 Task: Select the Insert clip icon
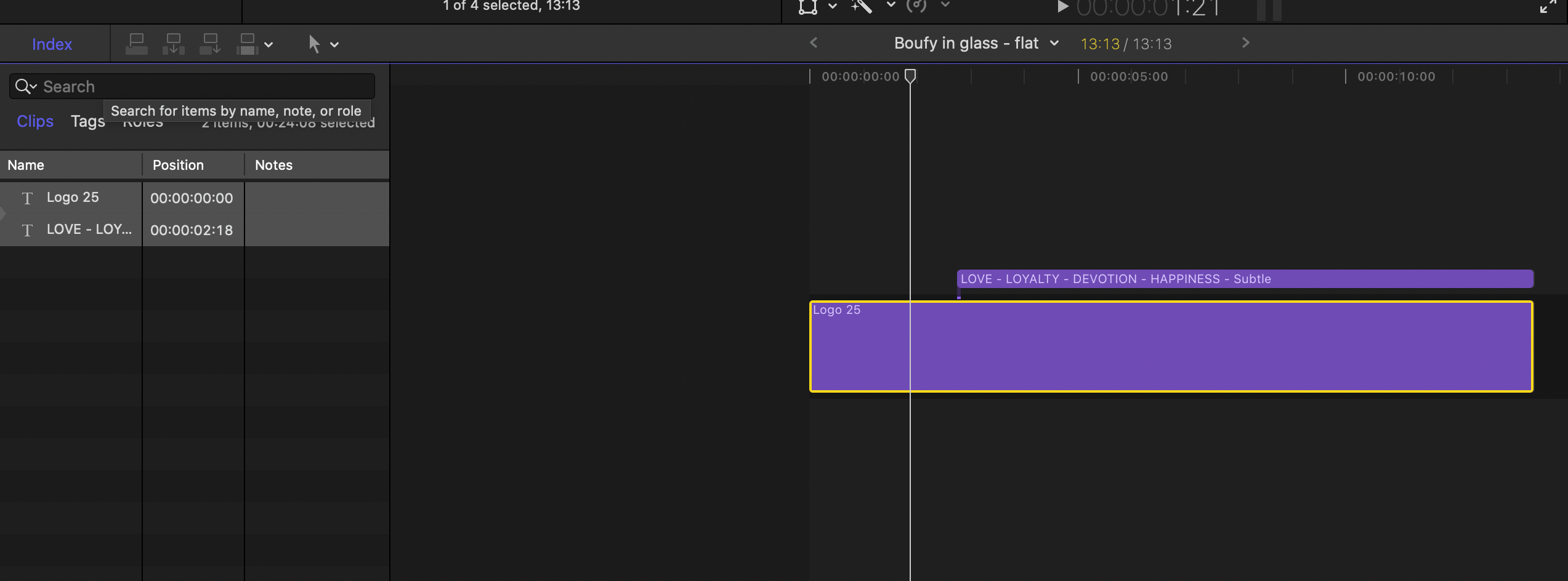coord(174,43)
